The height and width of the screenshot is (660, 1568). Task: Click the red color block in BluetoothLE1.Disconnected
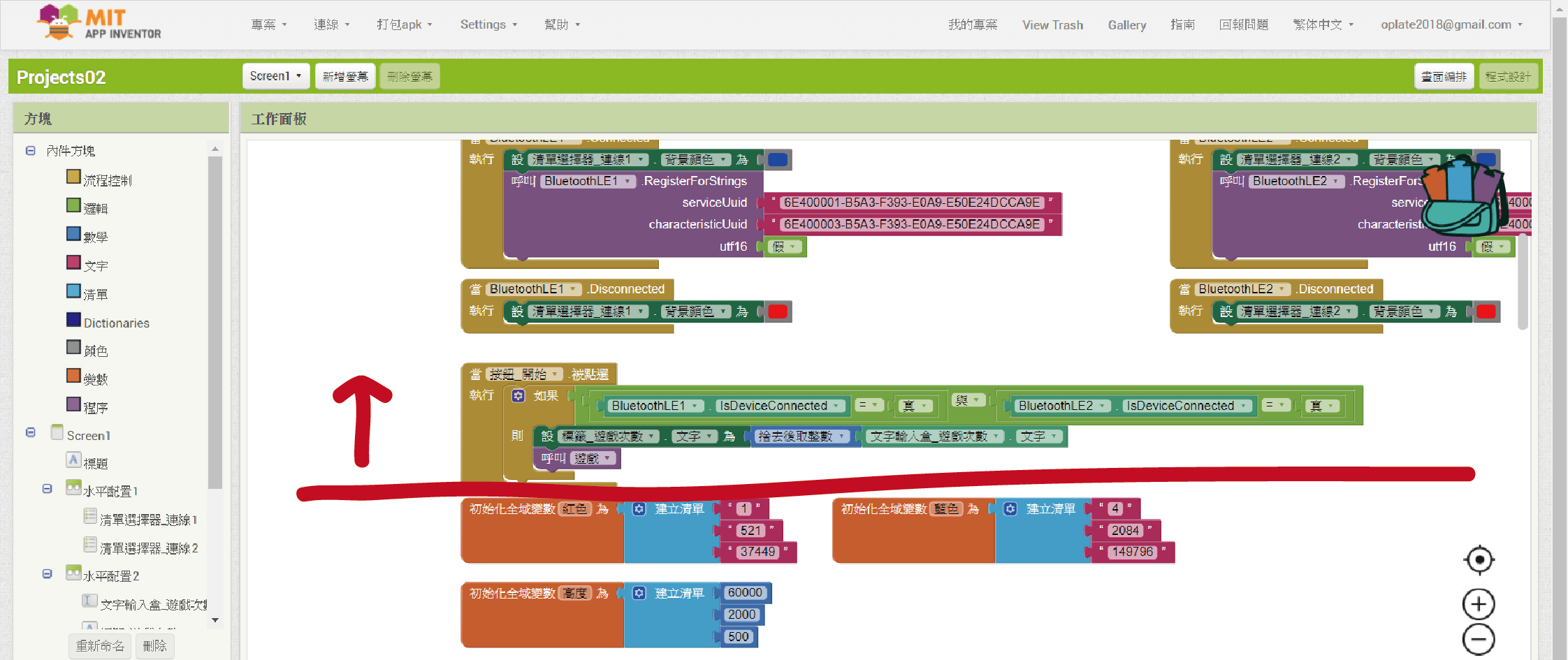(777, 311)
